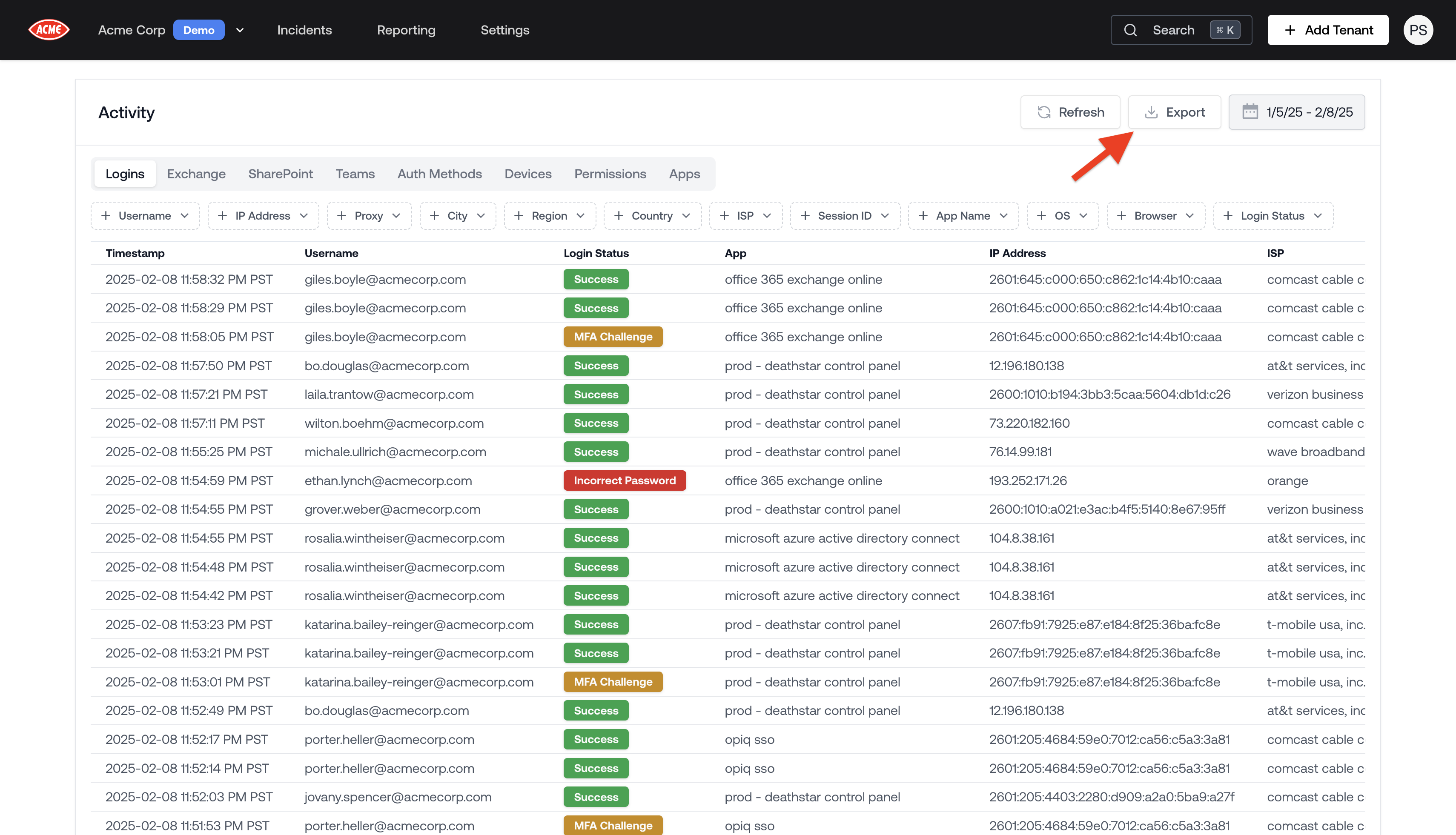Expand the Browser filter dropdown

(1155, 216)
